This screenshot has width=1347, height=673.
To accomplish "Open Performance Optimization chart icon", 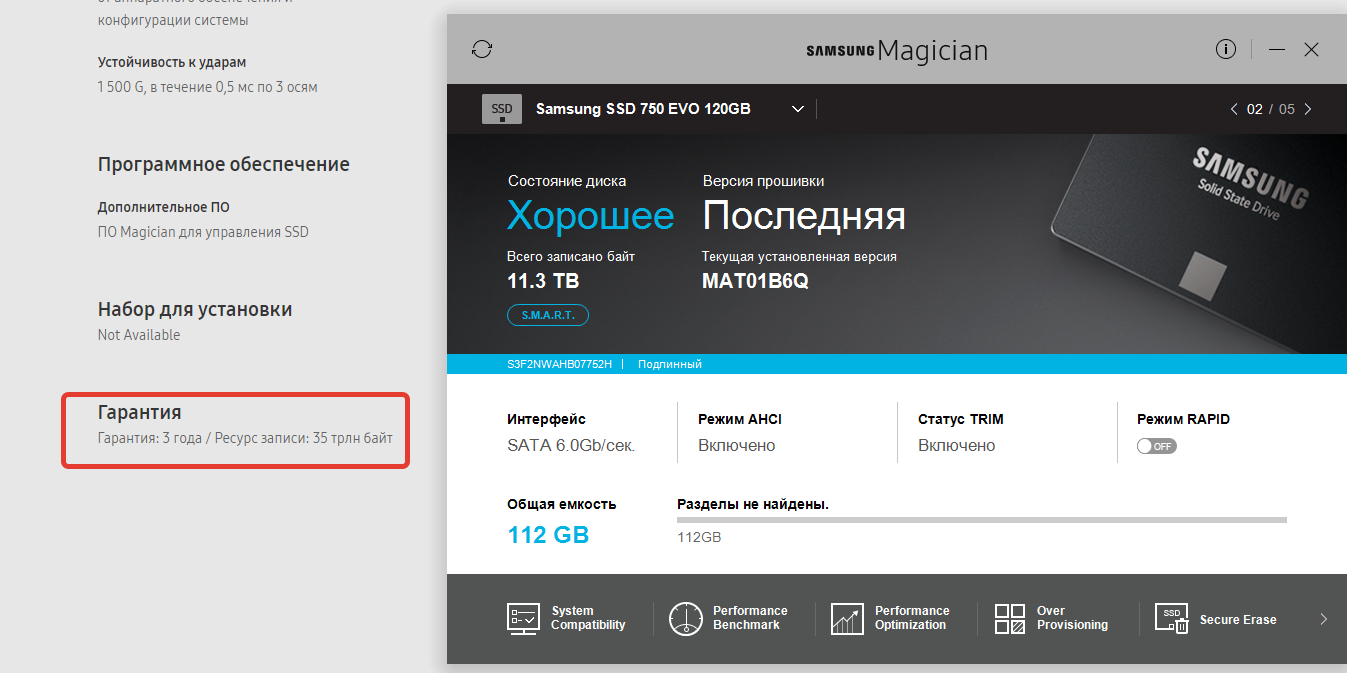I will (x=847, y=618).
